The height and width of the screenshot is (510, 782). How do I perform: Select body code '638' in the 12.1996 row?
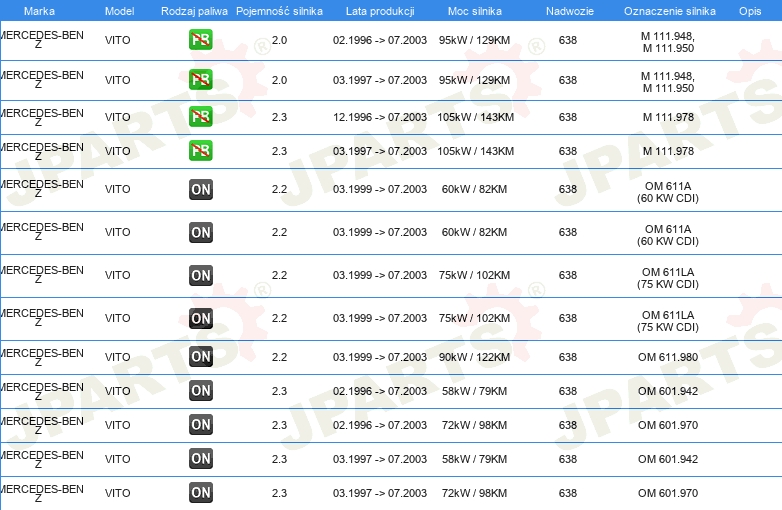click(x=568, y=117)
